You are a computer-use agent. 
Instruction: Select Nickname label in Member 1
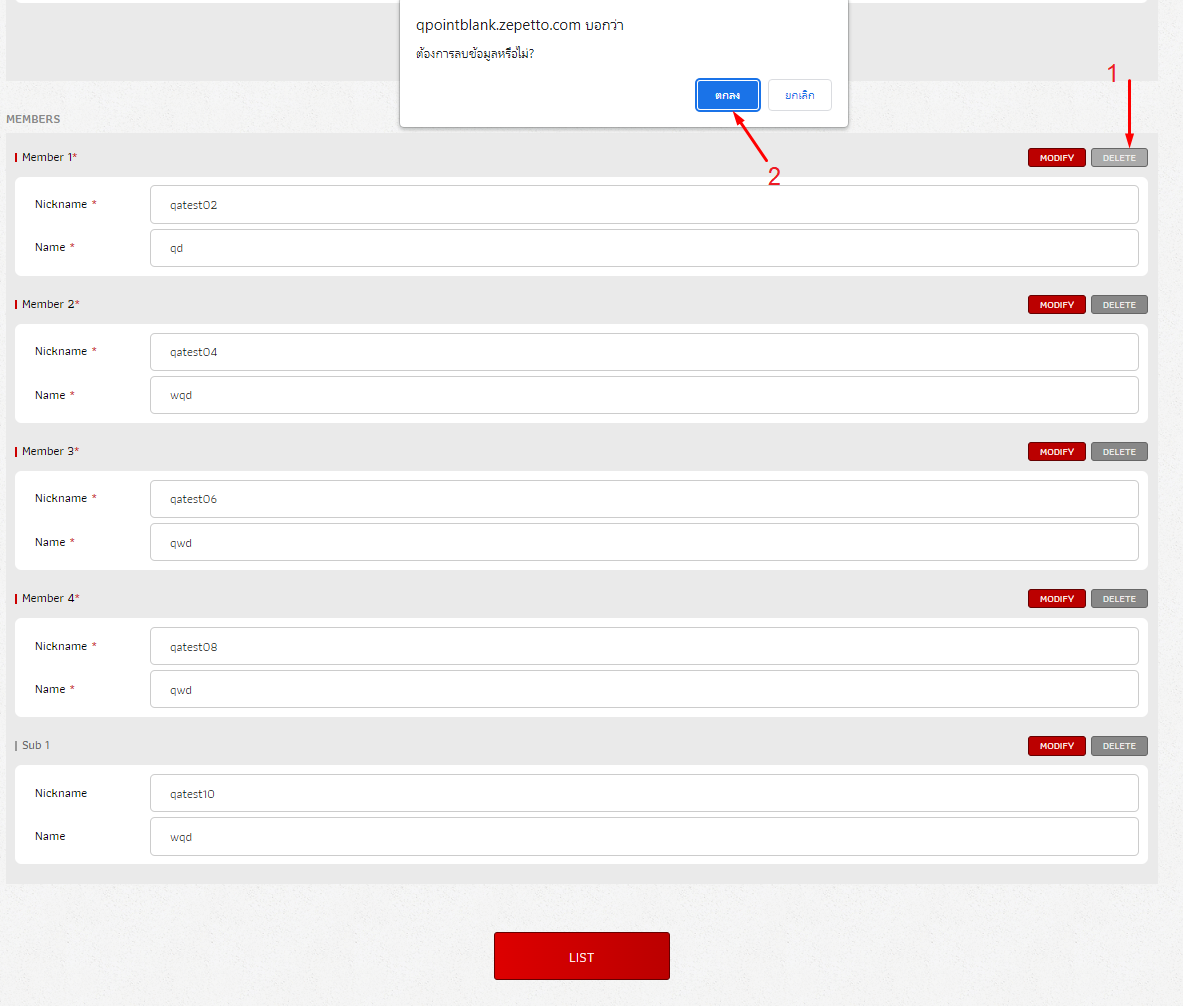pyautogui.click(x=61, y=205)
